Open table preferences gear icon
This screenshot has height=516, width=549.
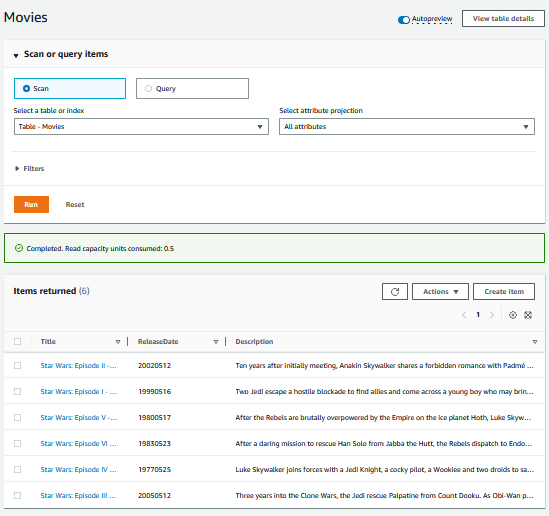coord(513,315)
